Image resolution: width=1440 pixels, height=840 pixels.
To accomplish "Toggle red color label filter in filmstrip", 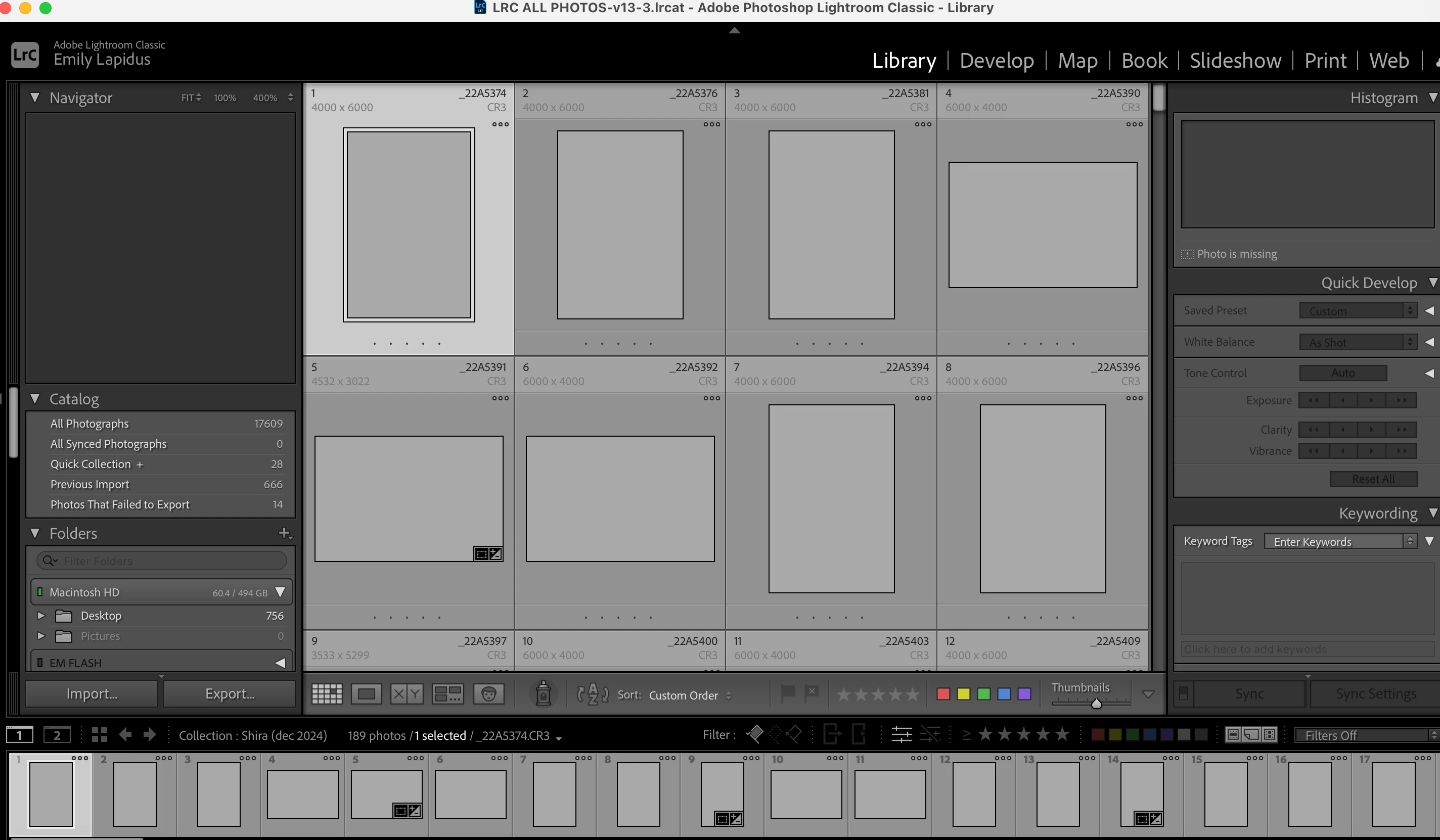I will click(1098, 734).
